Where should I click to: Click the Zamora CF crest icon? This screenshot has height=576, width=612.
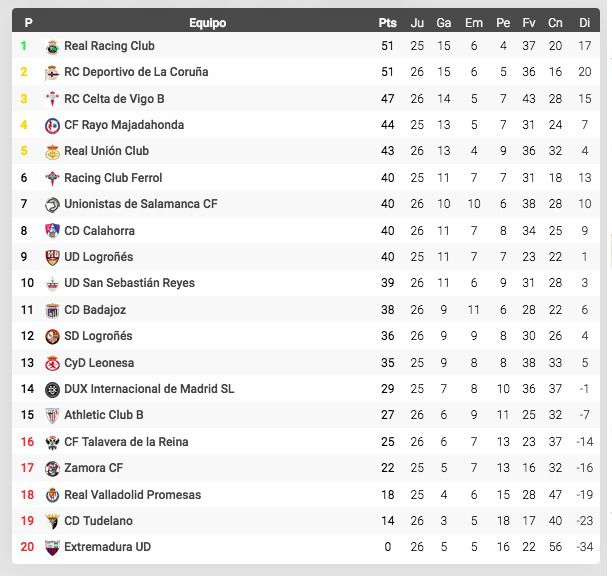tap(52, 468)
